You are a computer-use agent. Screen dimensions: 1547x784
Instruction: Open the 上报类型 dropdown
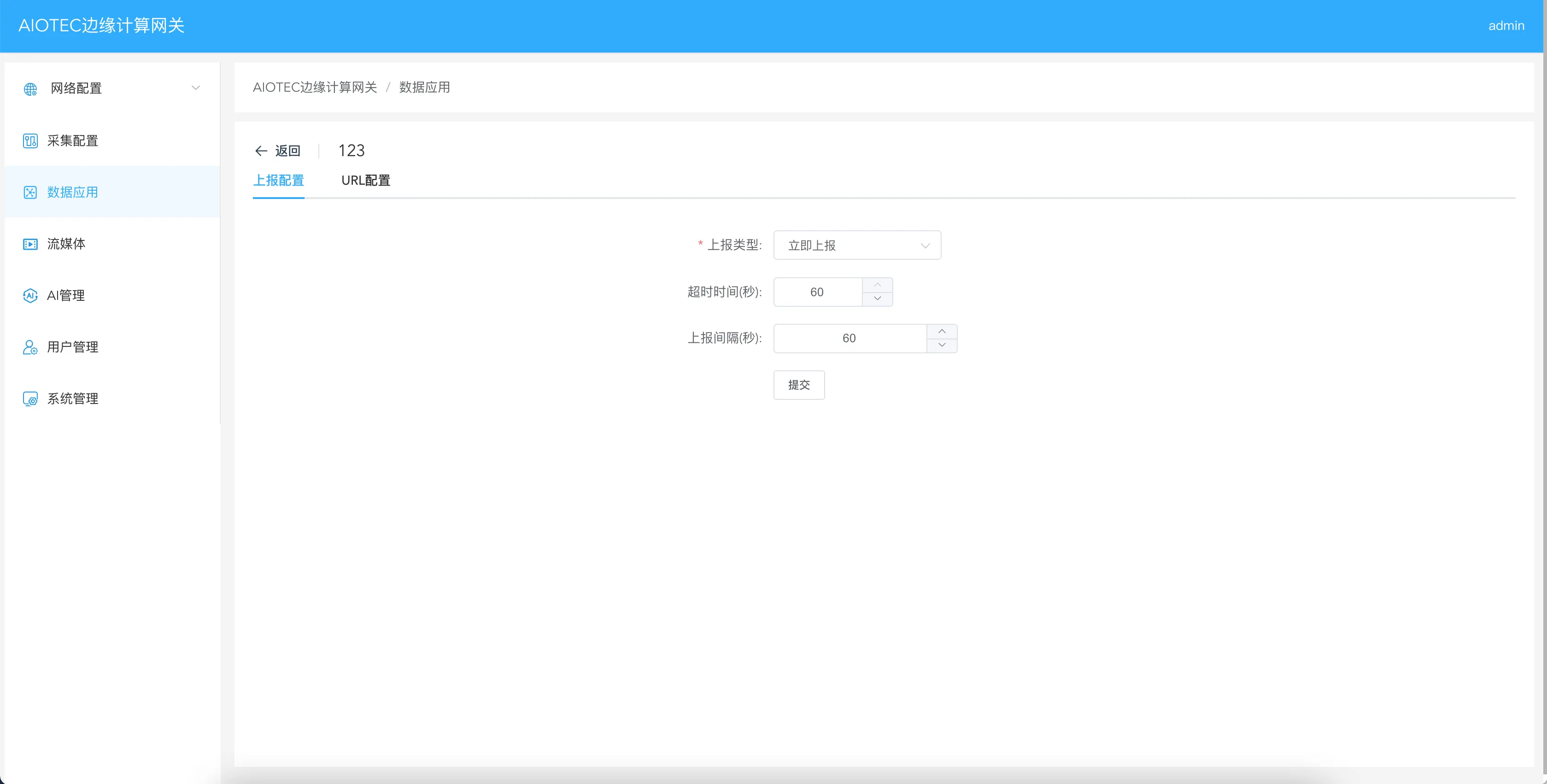(856, 246)
